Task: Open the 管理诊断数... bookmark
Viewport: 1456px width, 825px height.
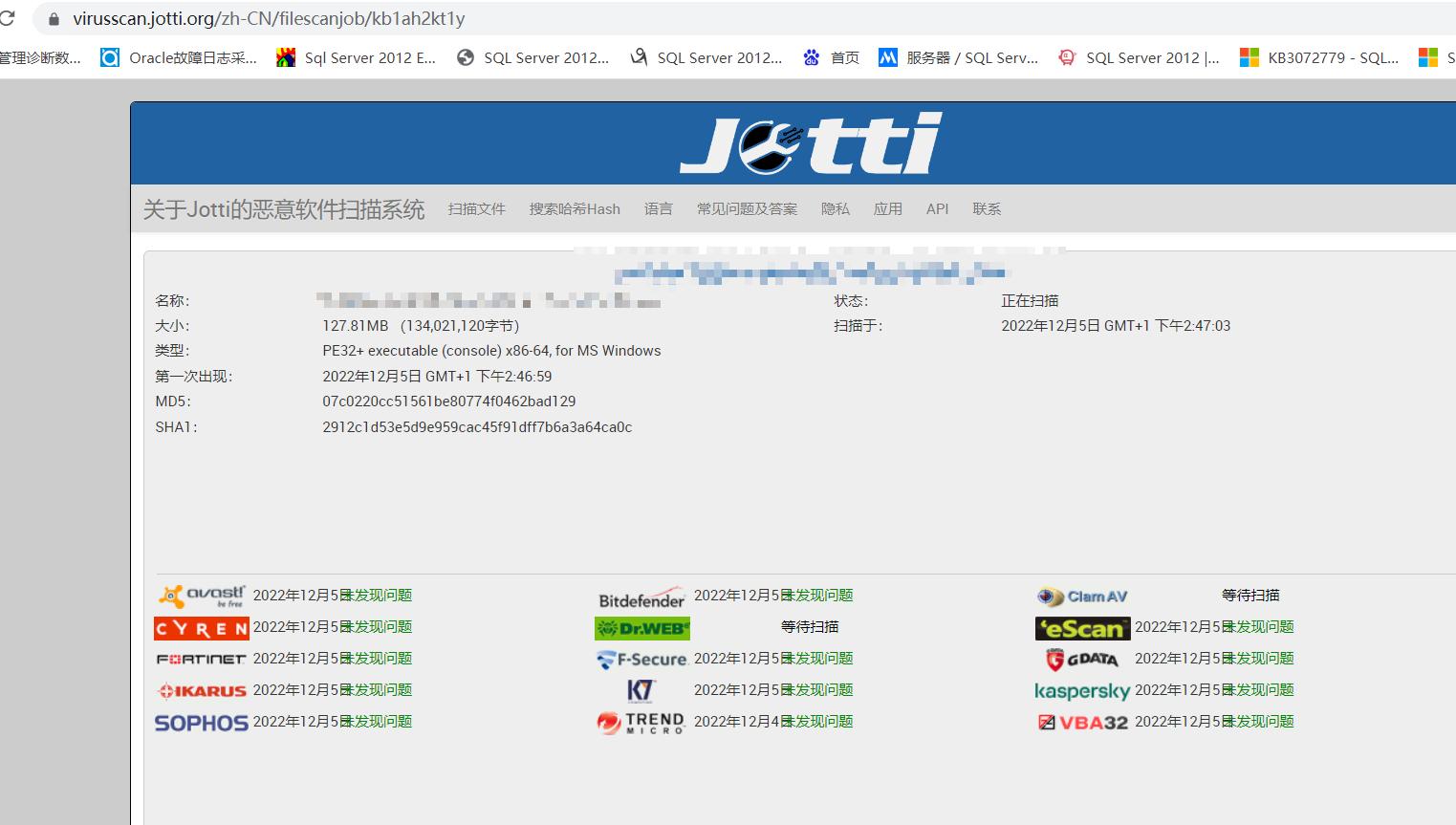Action: (x=40, y=57)
